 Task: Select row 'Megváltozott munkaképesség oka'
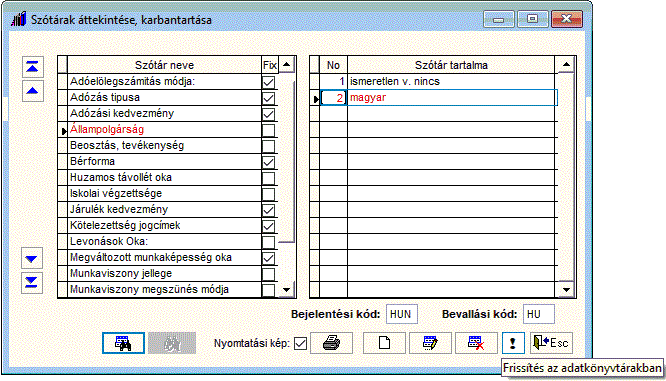click(x=164, y=257)
